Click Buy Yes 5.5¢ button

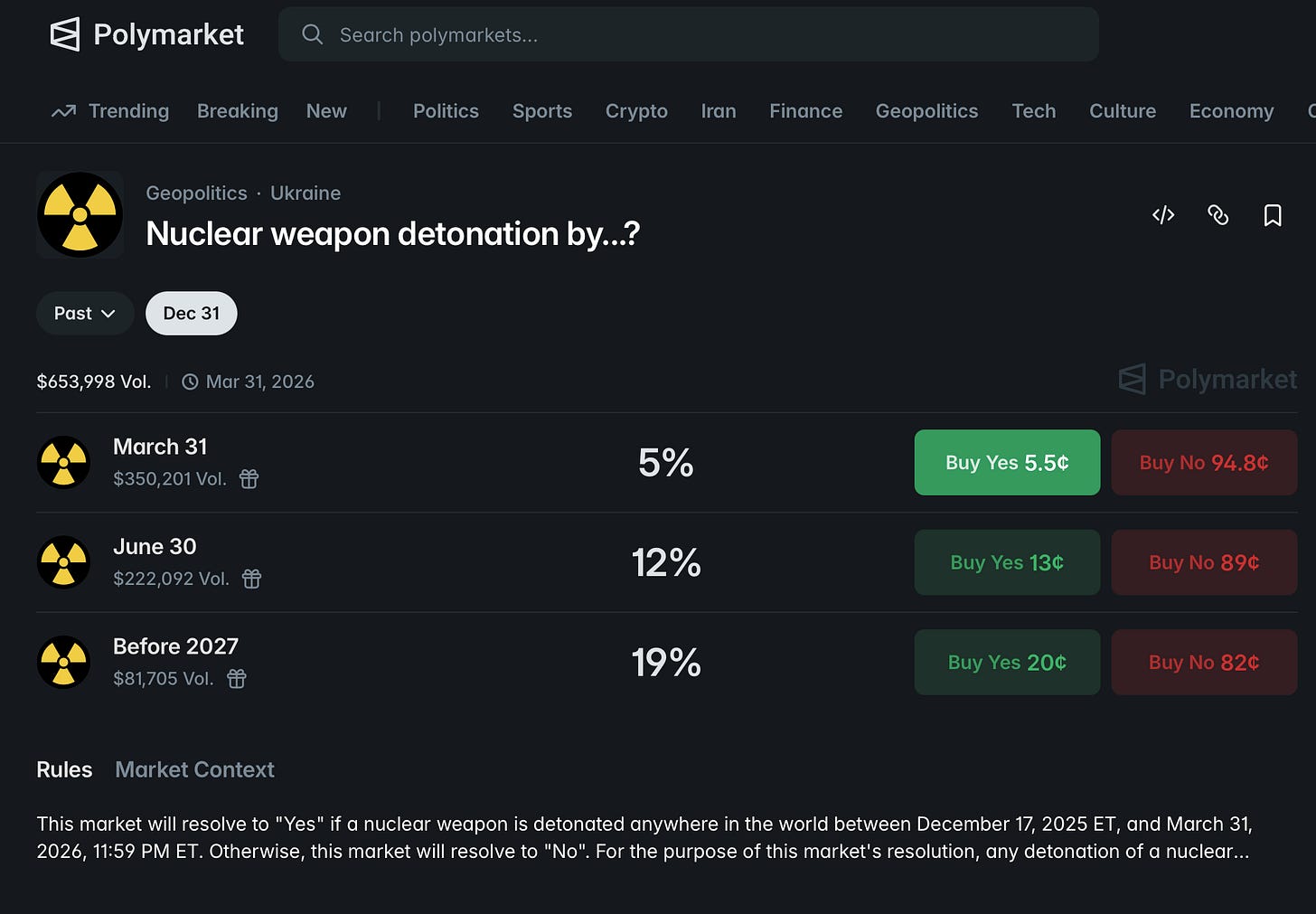click(1007, 462)
